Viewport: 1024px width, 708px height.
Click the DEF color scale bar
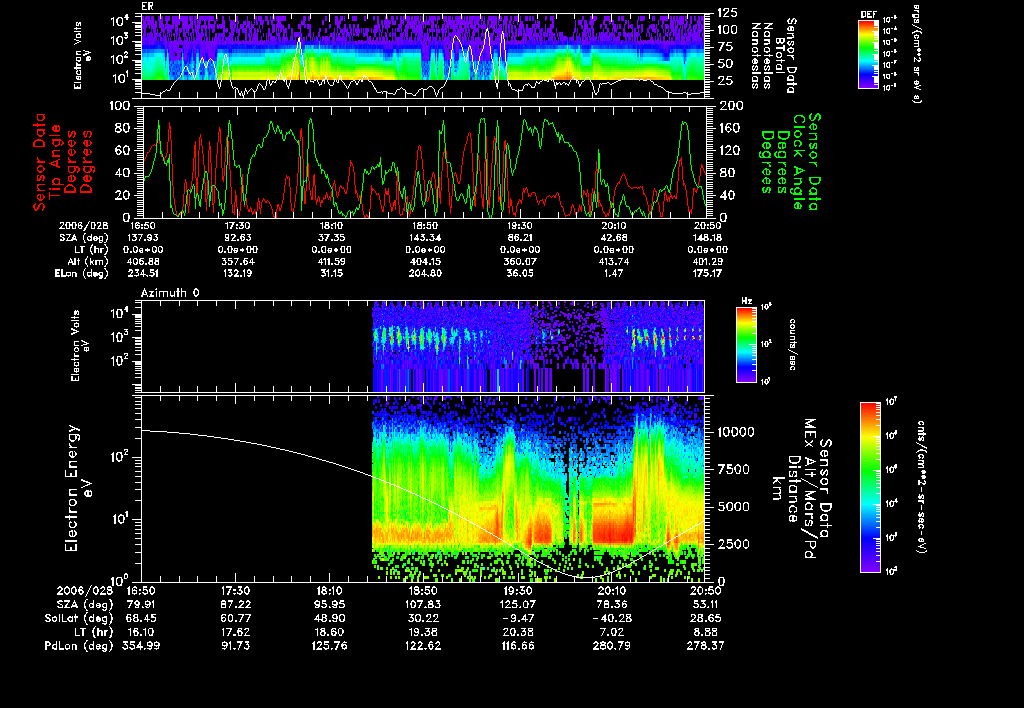coord(868,54)
